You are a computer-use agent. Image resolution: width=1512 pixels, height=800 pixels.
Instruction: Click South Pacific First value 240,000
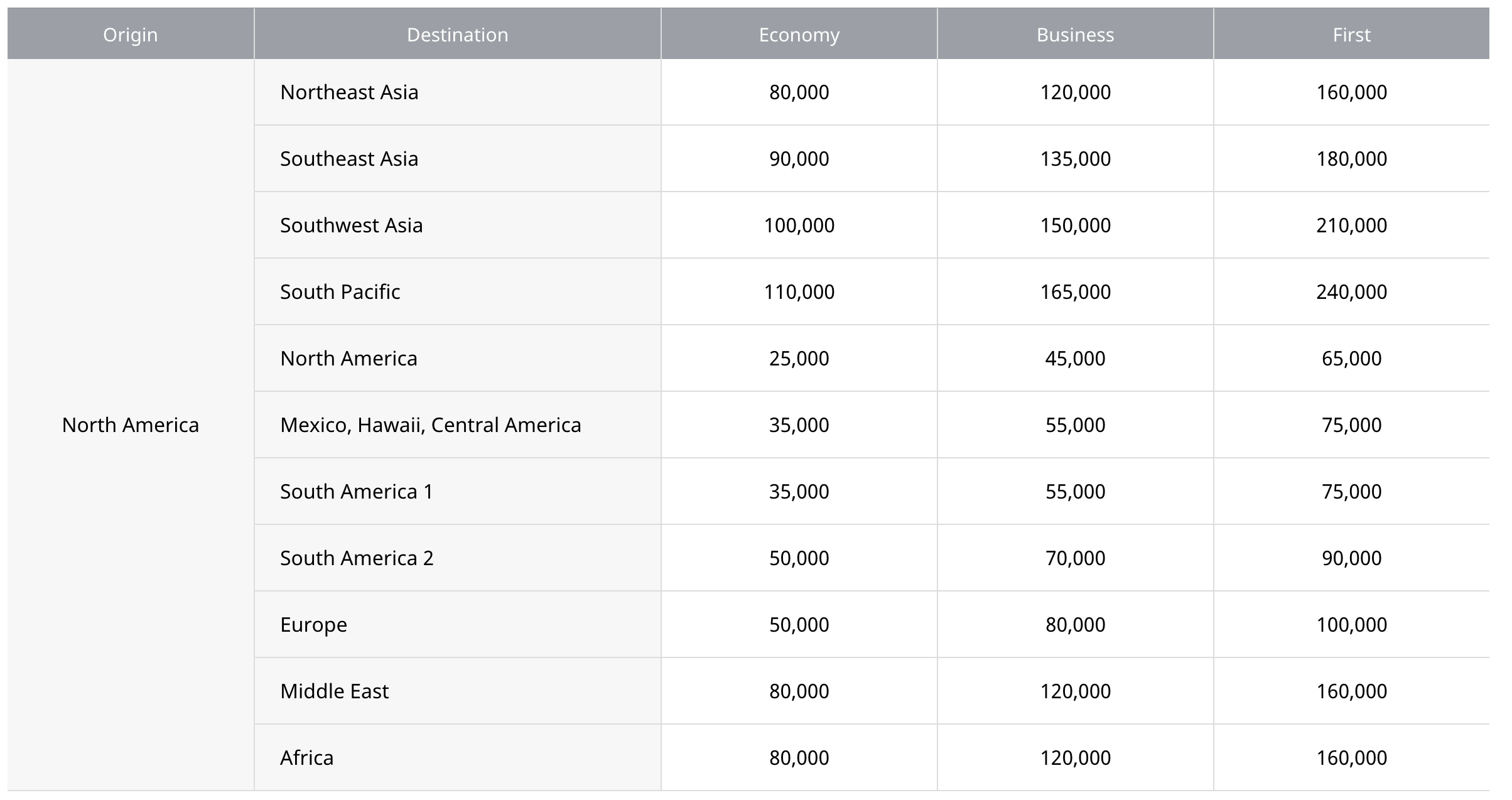[x=1351, y=292]
